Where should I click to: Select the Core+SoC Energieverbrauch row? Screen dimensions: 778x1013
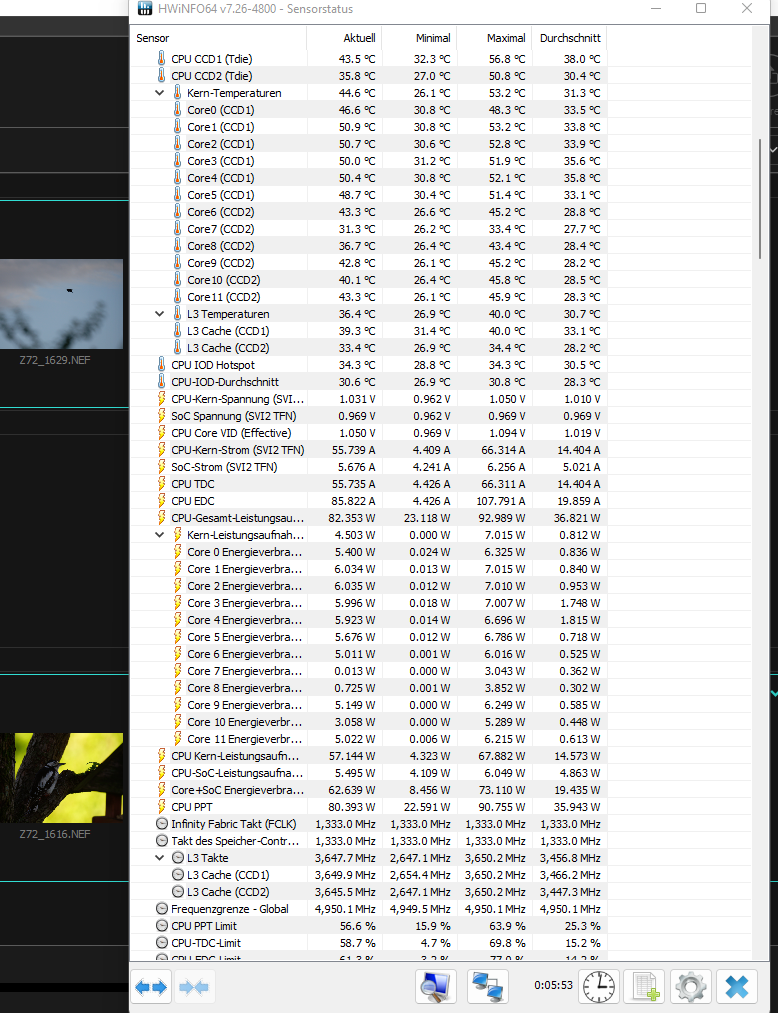click(368, 789)
